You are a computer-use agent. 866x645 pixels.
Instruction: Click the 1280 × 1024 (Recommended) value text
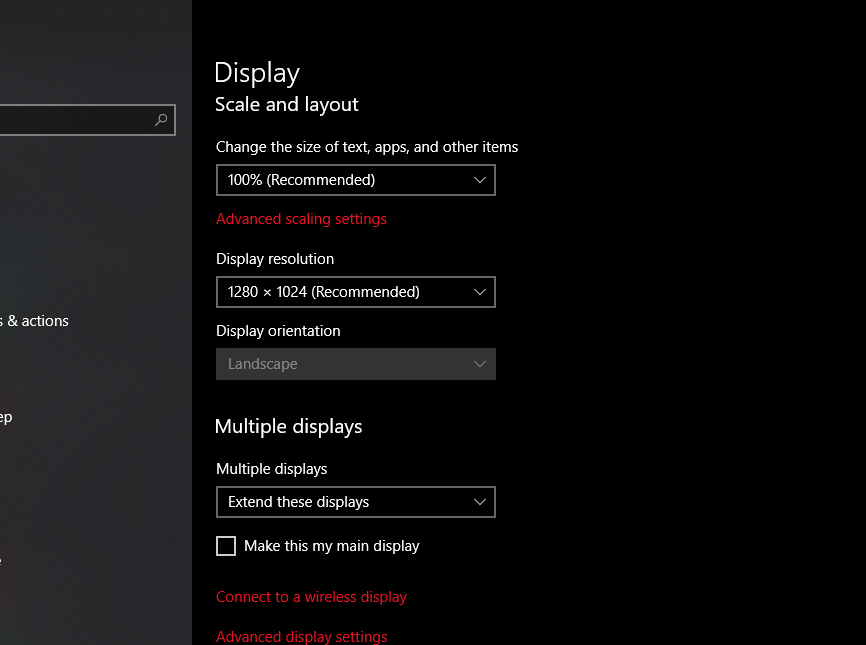click(x=322, y=292)
